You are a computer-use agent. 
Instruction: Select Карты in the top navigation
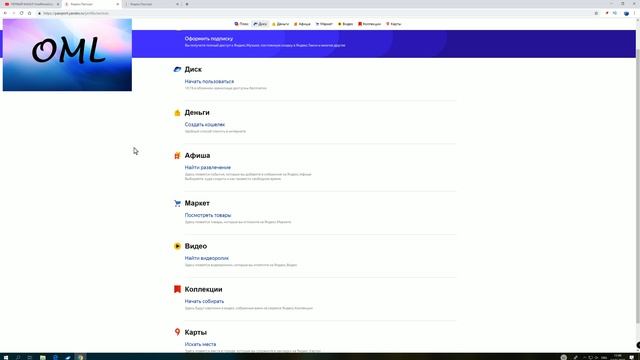click(x=393, y=24)
